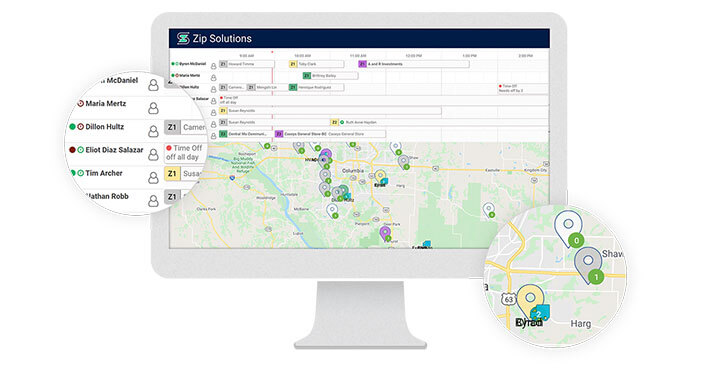Click the white map pin below the Dillon Hultz map label

[332, 211]
